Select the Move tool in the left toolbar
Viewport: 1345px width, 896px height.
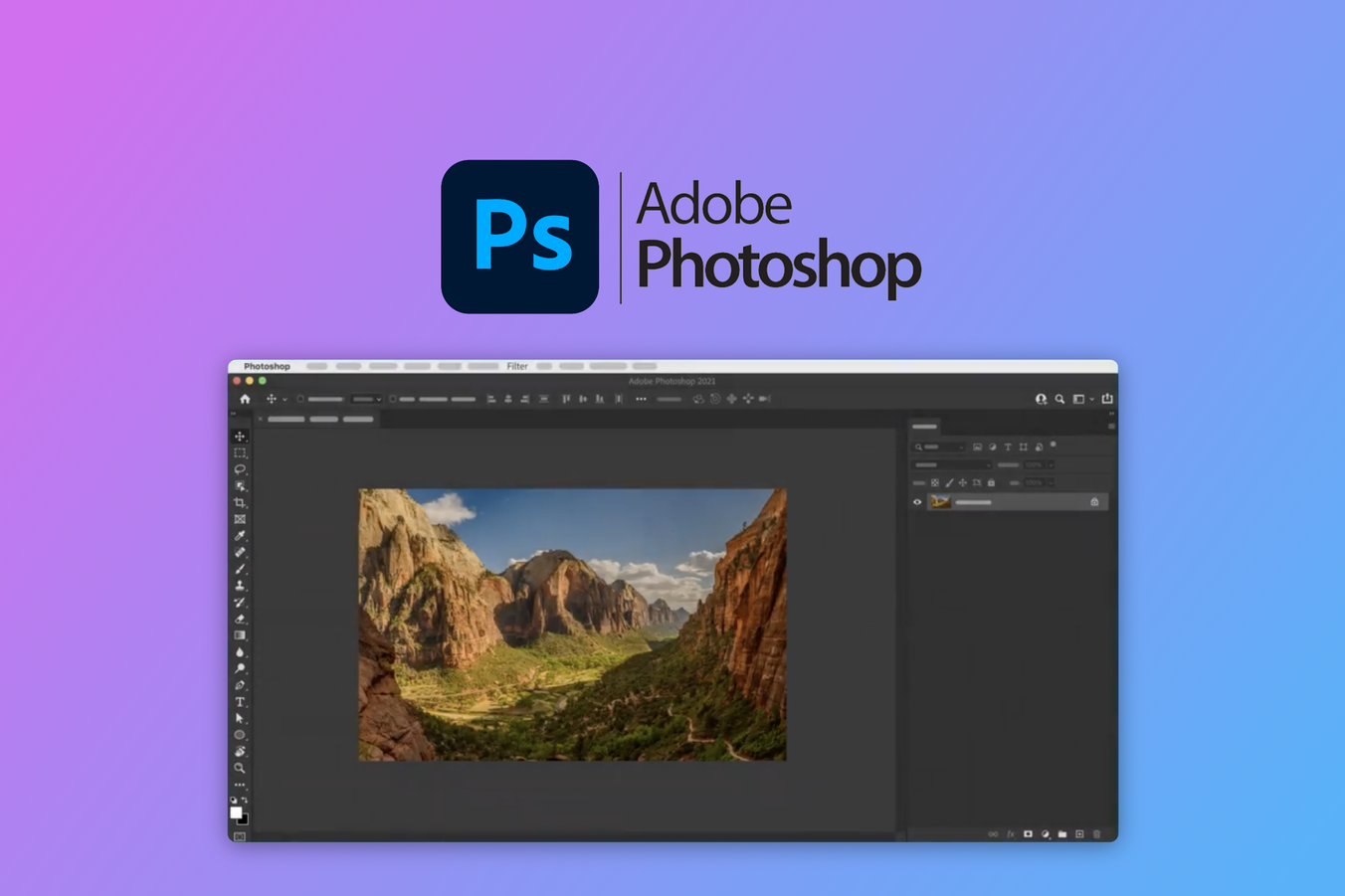pos(240,437)
